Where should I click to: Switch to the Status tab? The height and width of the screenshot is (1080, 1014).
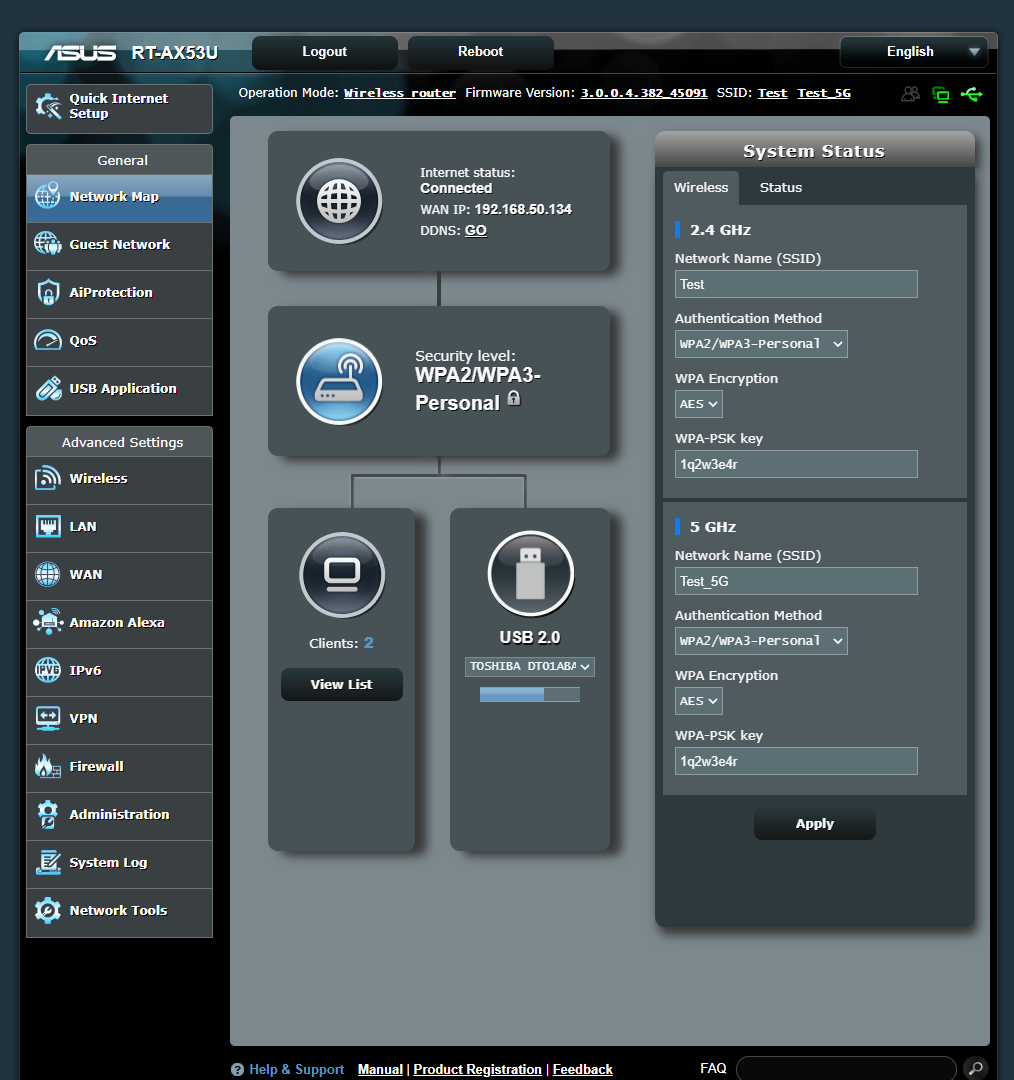780,187
